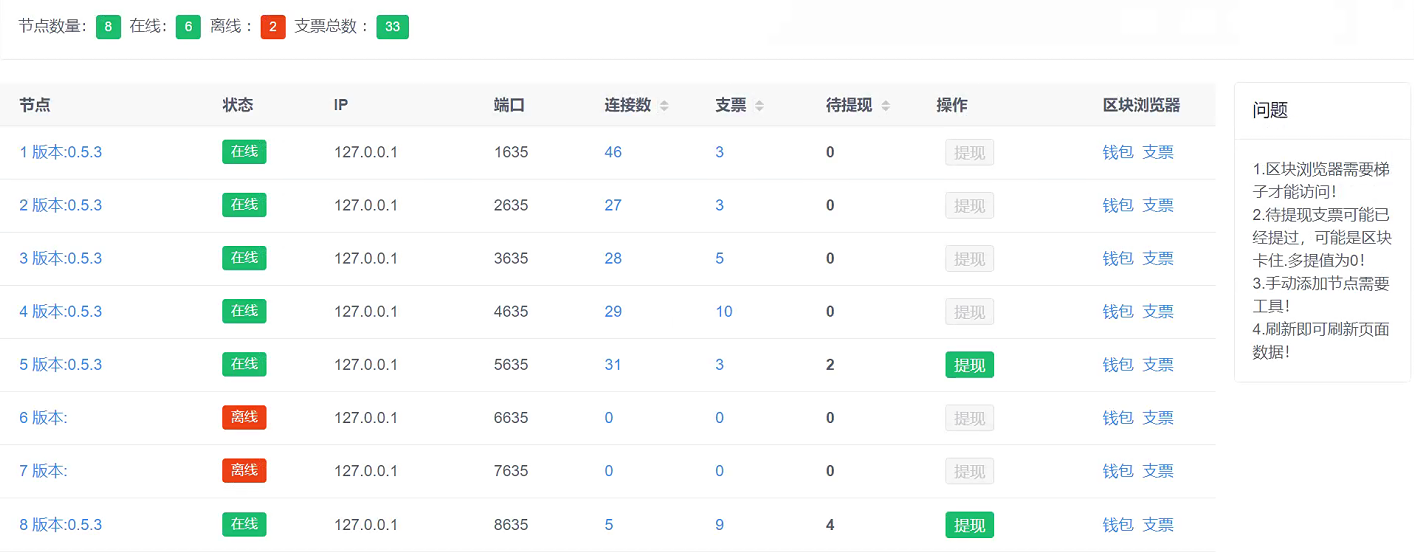Open 钱包 link for node 1
The image size is (1414, 552).
coord(1117,152)
